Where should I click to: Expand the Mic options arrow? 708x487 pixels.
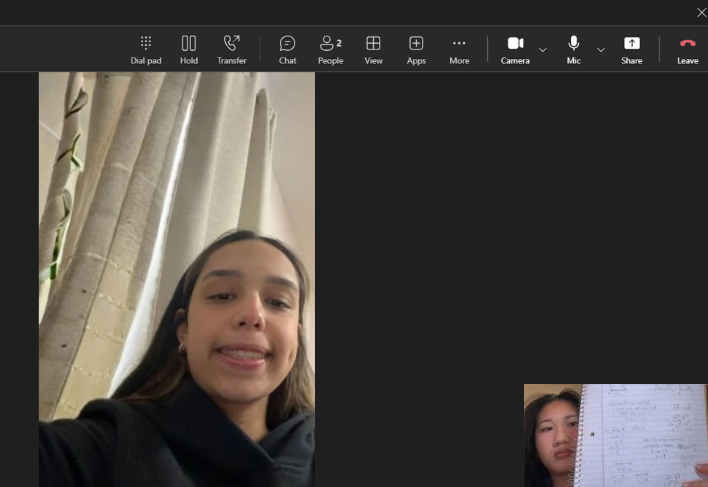pyautogui.click(x=601, y=50)
